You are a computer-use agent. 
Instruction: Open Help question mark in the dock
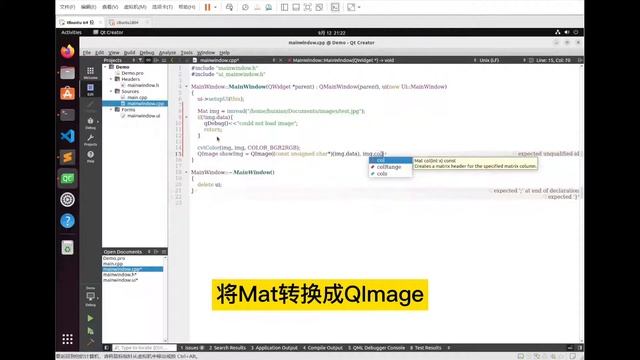point(67,221)
